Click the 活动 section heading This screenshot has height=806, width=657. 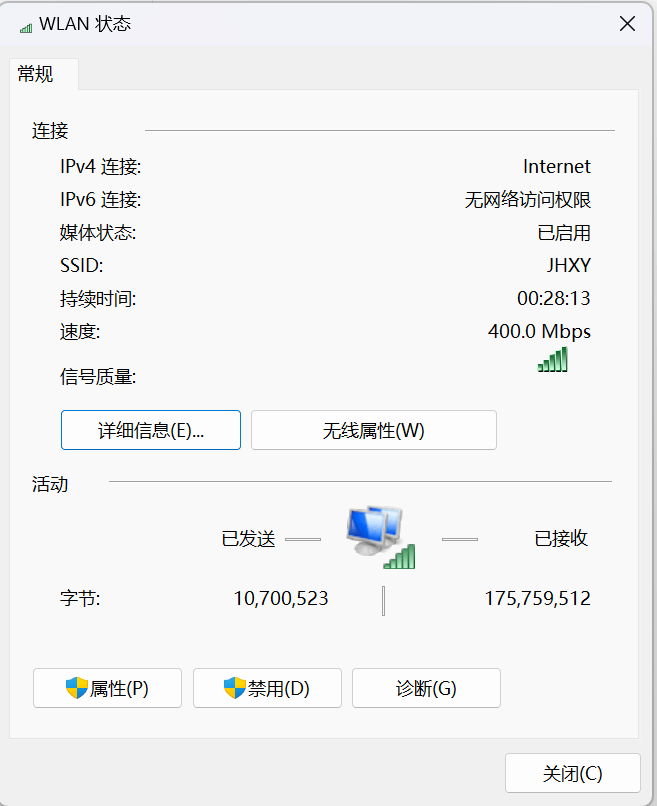point(50,484)
